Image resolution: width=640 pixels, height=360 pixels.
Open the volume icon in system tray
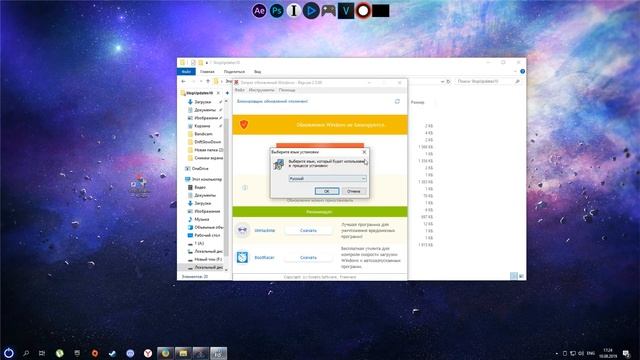point(581,353)
